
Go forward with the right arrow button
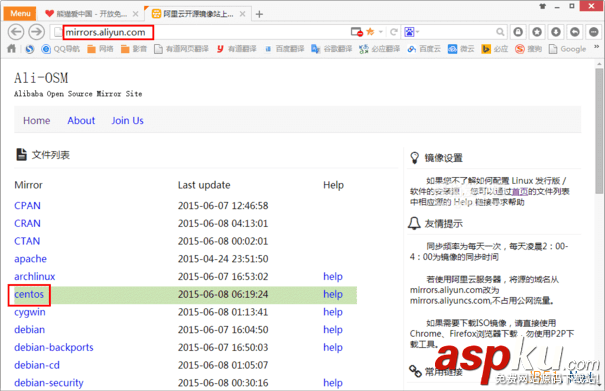37,32
